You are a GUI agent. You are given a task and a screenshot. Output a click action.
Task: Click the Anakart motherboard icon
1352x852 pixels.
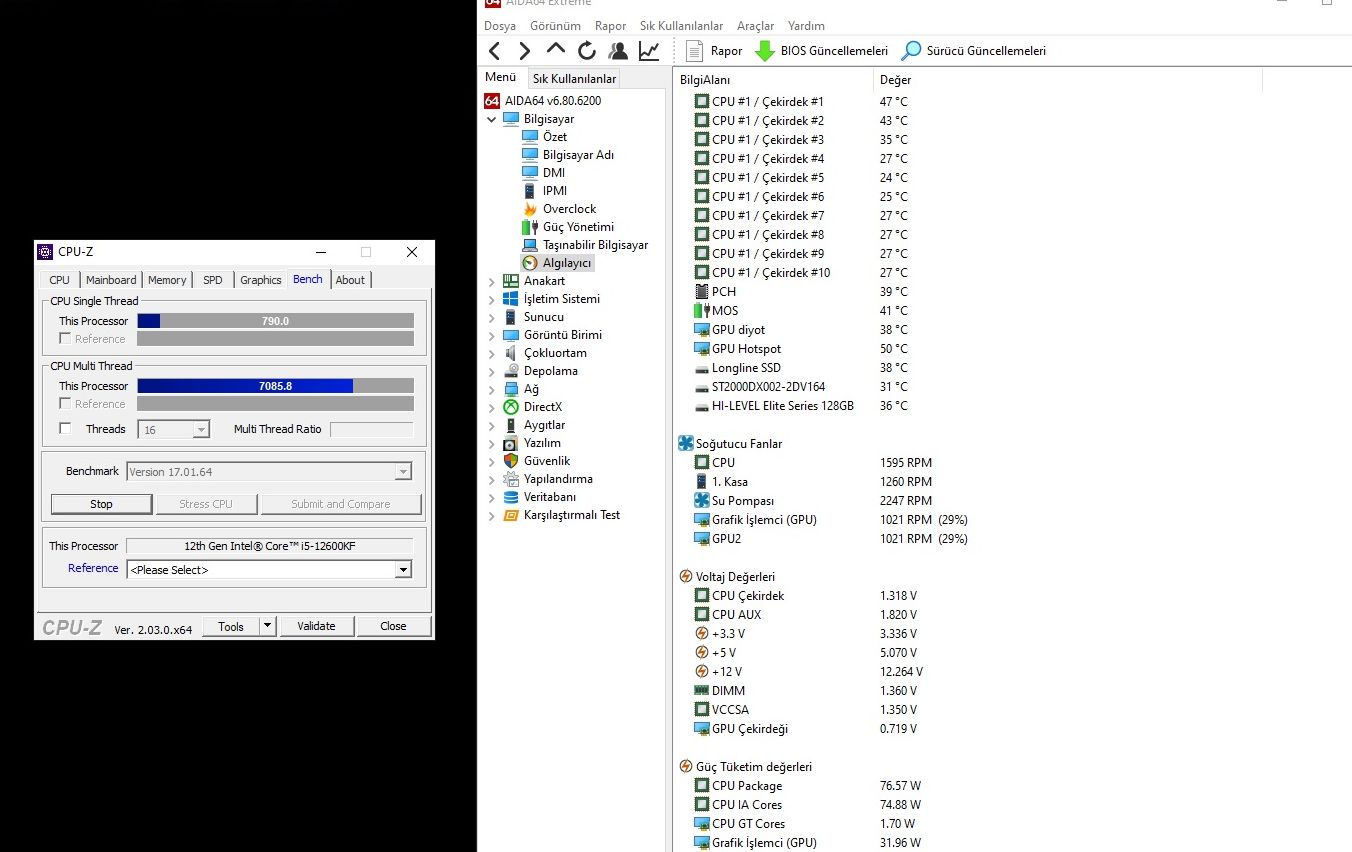(511, 281)
